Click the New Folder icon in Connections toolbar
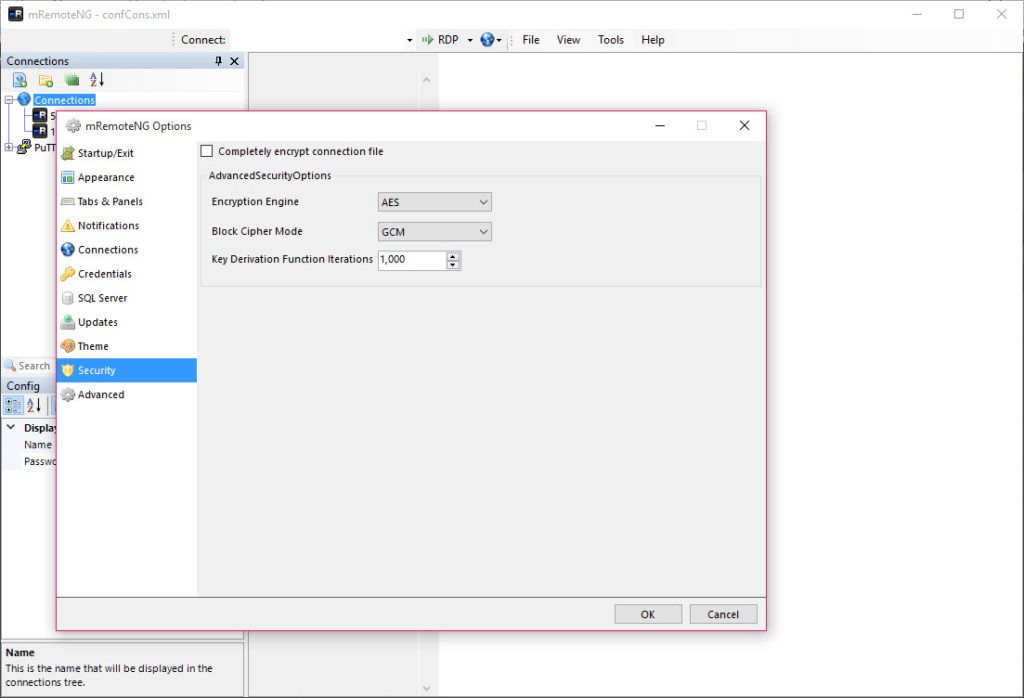 point(46,80)
